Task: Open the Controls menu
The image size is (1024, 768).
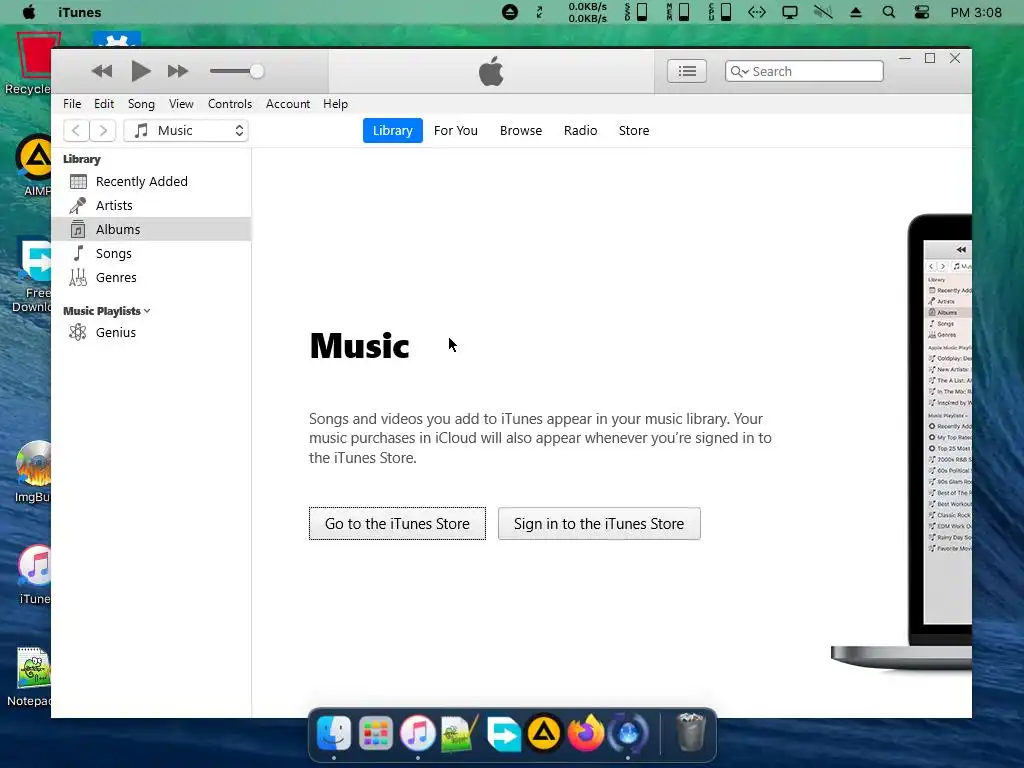Action: pyautogui.click(x=229, y=104)
